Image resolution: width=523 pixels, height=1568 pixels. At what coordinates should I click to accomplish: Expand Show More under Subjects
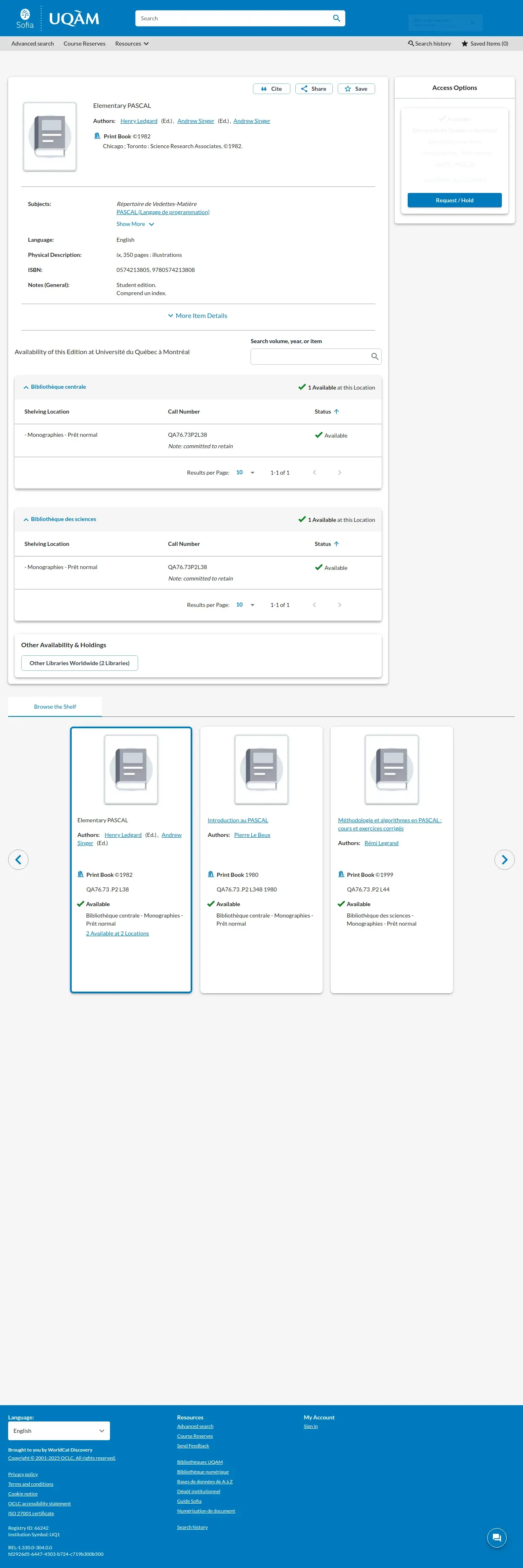click(x=135, y=224)
